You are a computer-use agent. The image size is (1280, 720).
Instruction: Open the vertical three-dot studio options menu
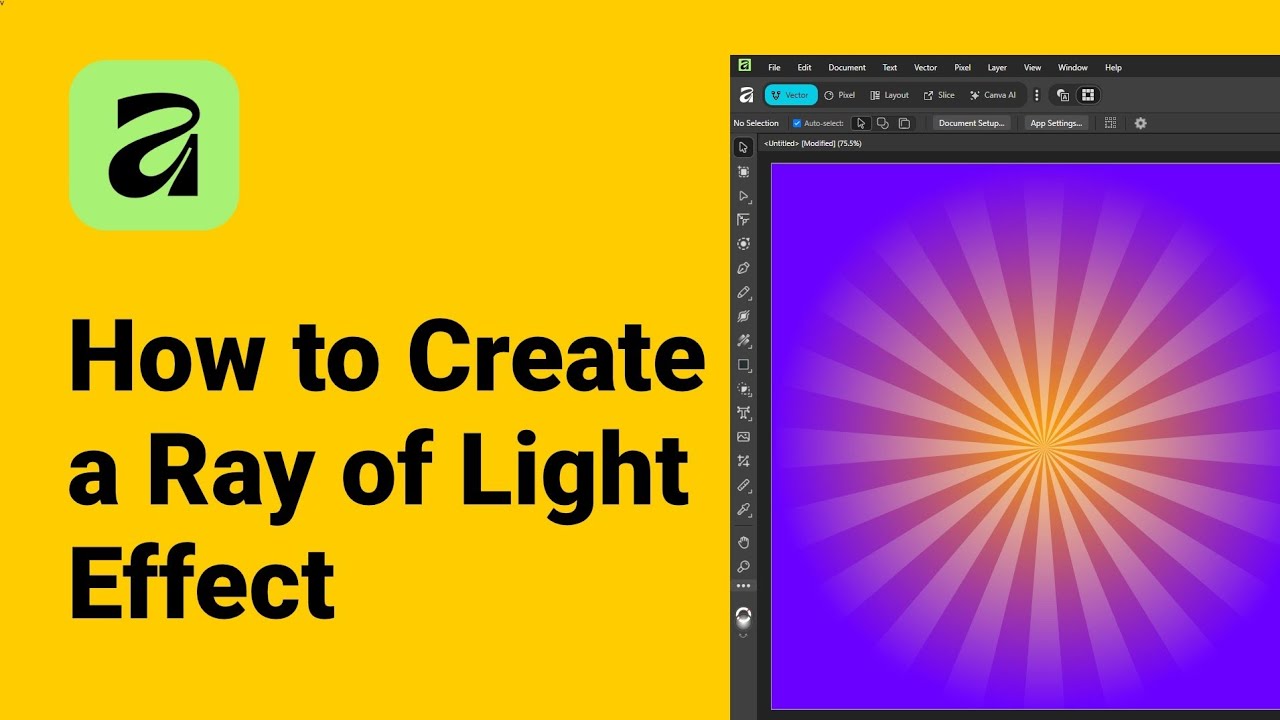click(1036, 95)
